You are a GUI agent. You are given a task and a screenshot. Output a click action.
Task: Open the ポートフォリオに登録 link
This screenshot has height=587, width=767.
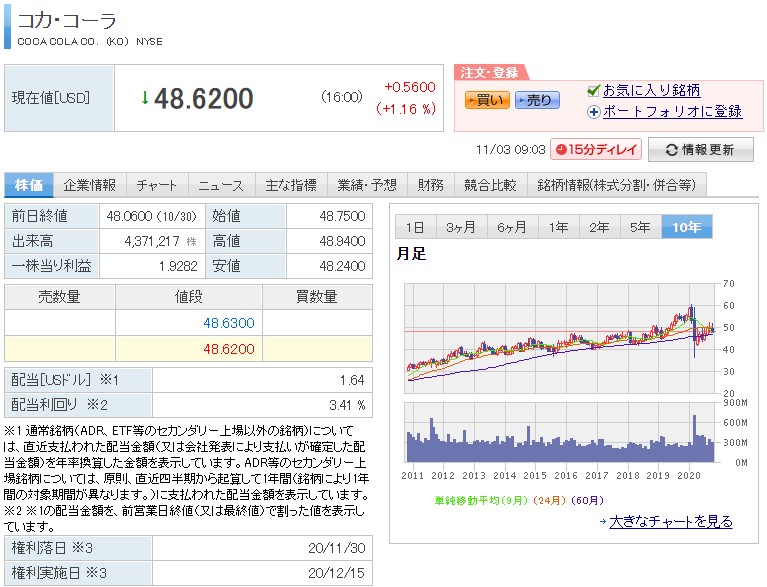672,112
